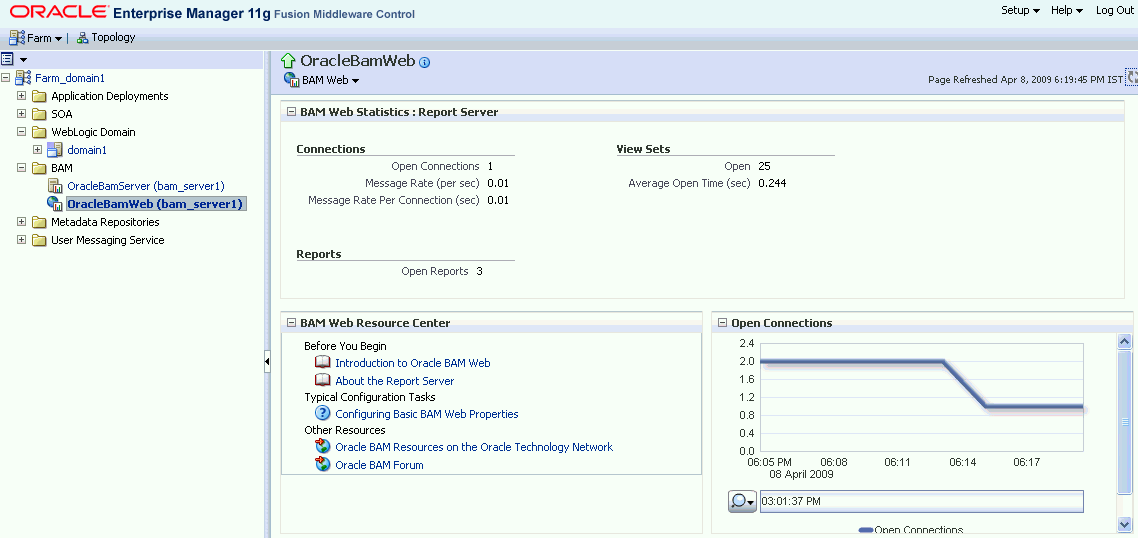The height and width of the screenshot is (538, 1138).
Task: Expand the domain1 node
Action: 38,150
